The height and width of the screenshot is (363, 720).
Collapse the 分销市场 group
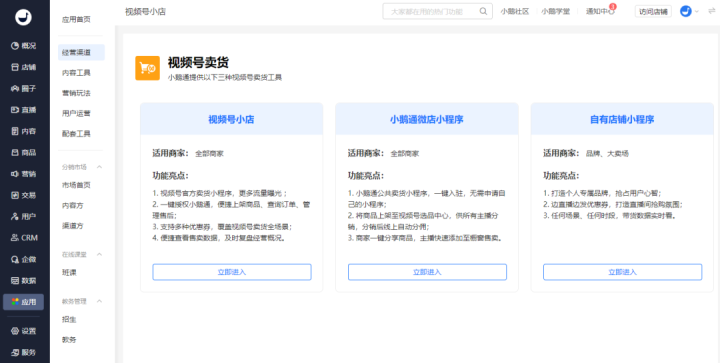(x=99, y=167)
